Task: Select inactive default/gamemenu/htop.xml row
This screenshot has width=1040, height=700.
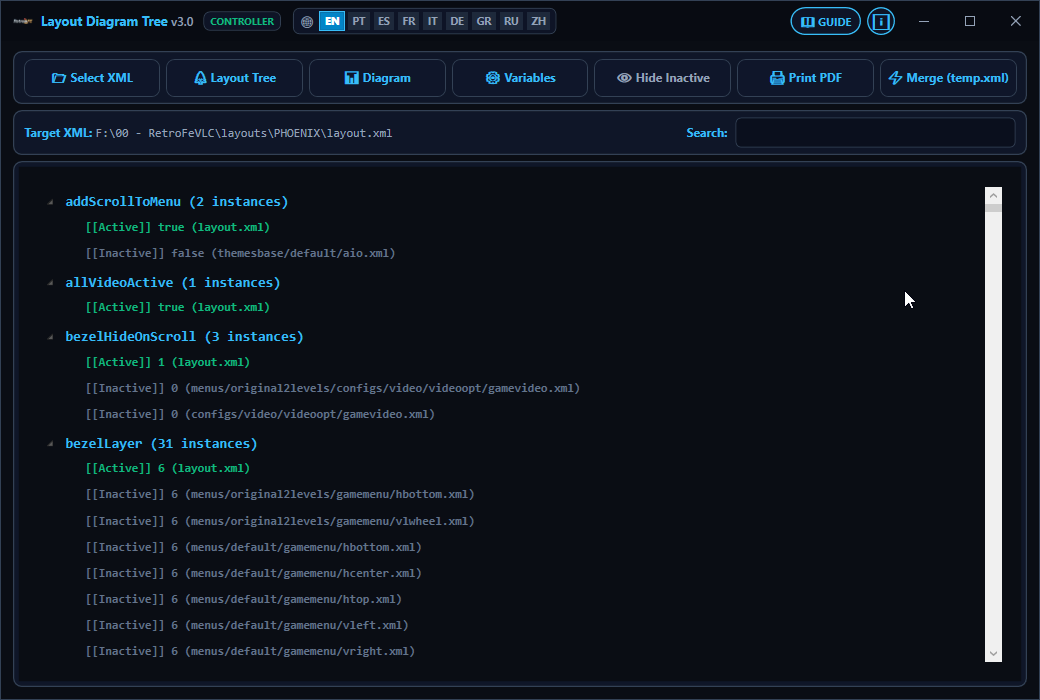Action: (x=243, y=599)
